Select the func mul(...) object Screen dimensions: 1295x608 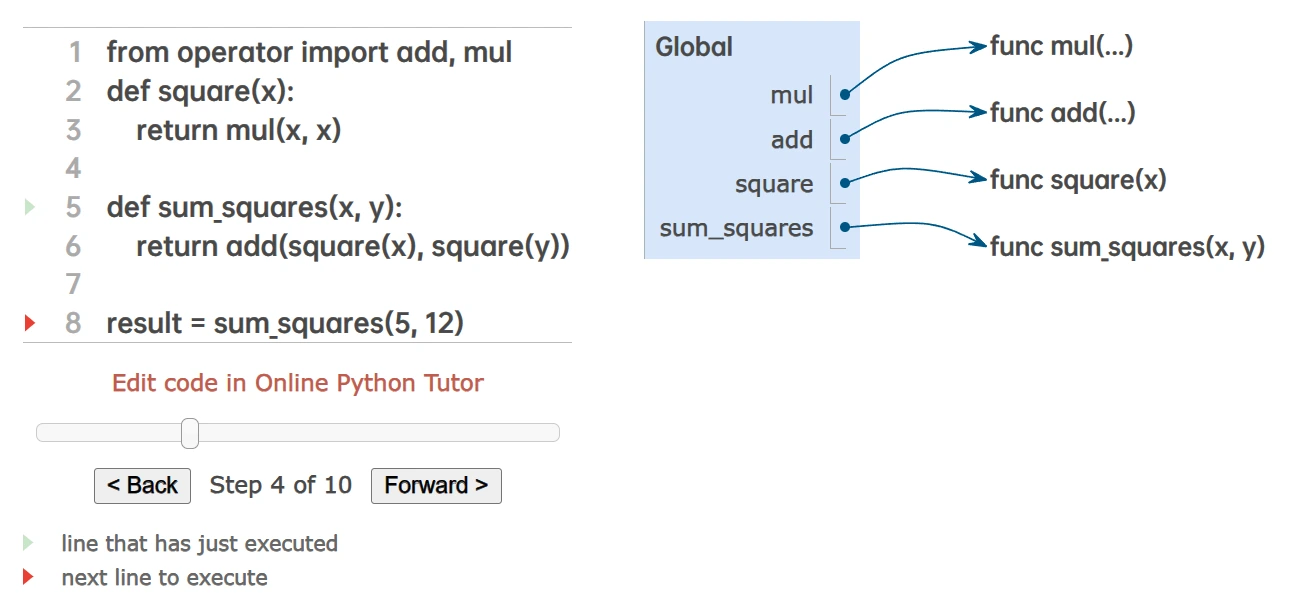pyautogui.click(x=1061, y=46)
